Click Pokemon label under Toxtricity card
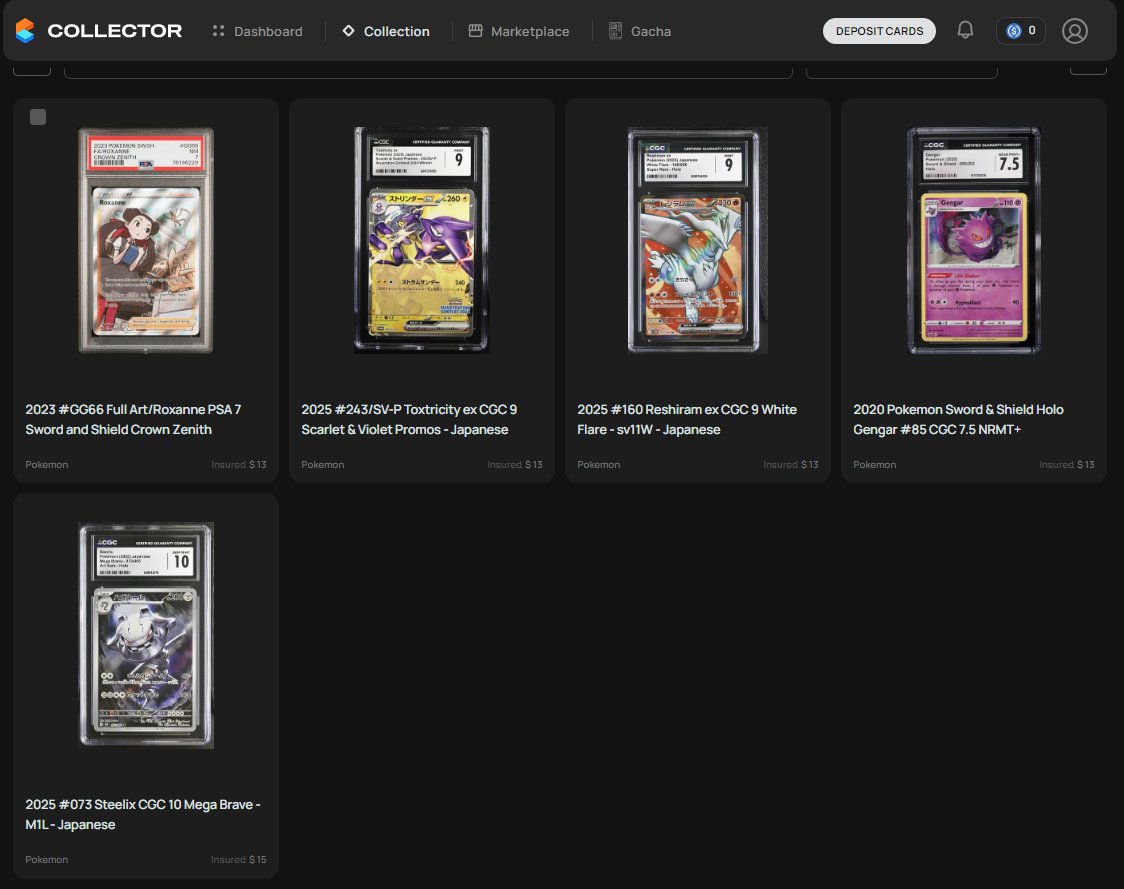This screenshot has width=1124, height=889. coord(323,465)
